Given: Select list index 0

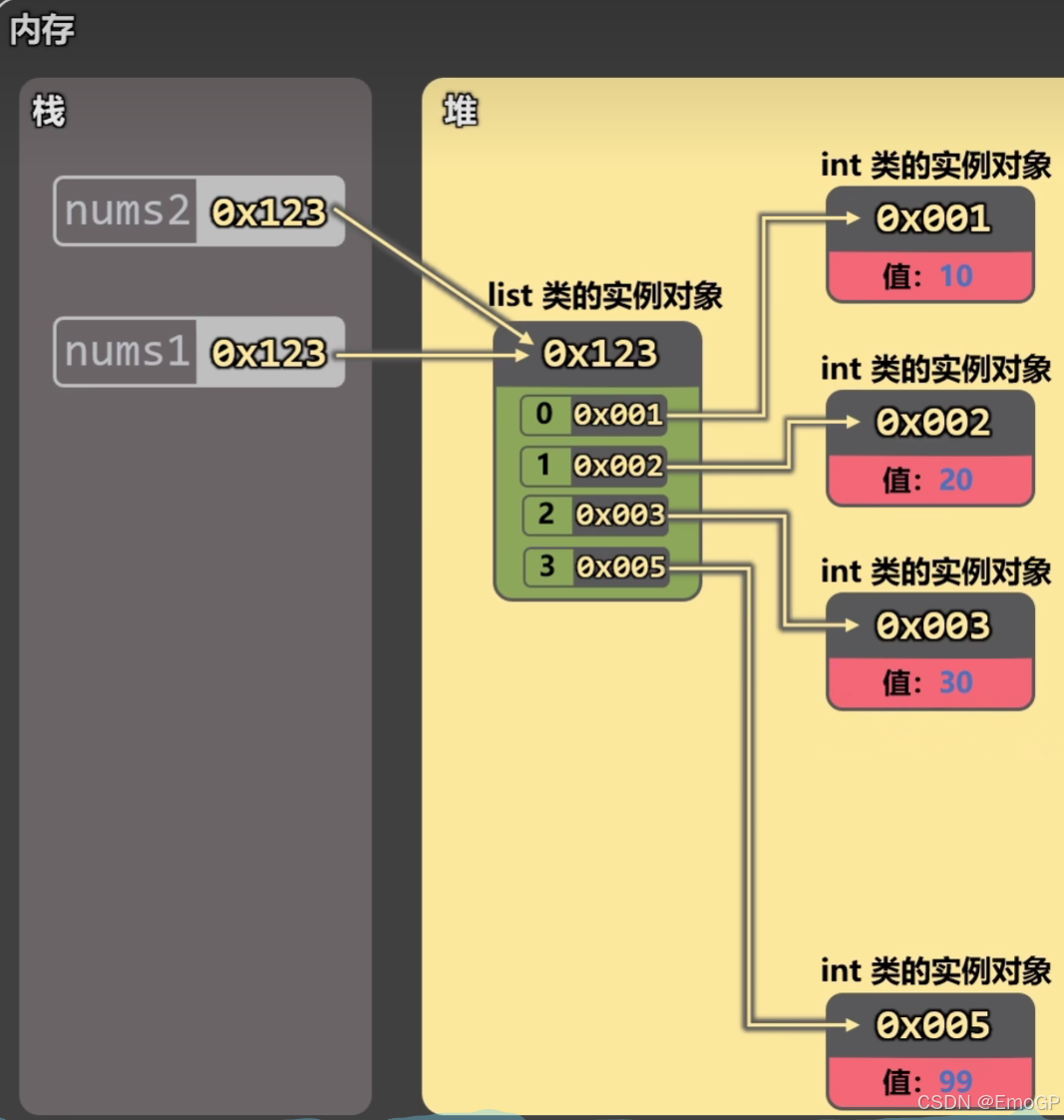Looking at the screenshot, I should pos(544,414).
